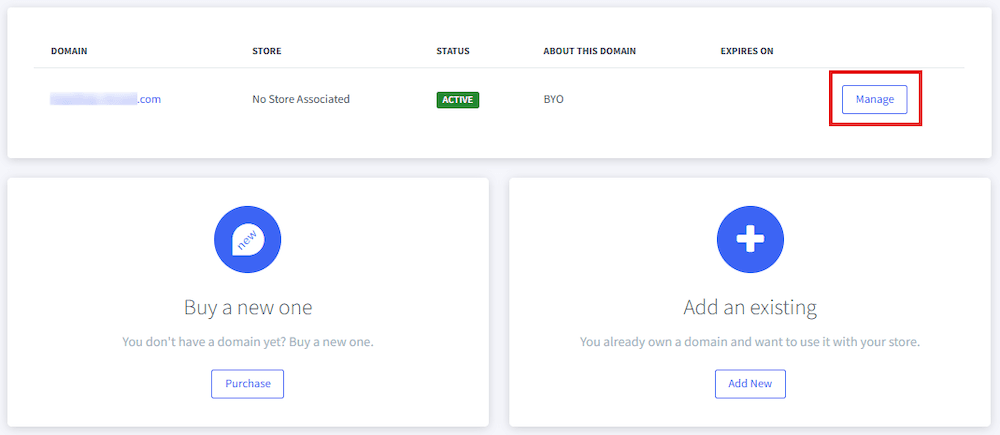Image resolution: width=1000 pixels, height=435 pixels.
Task: Click the 'You don't have a domain yet' description
Action: point(248,343)
